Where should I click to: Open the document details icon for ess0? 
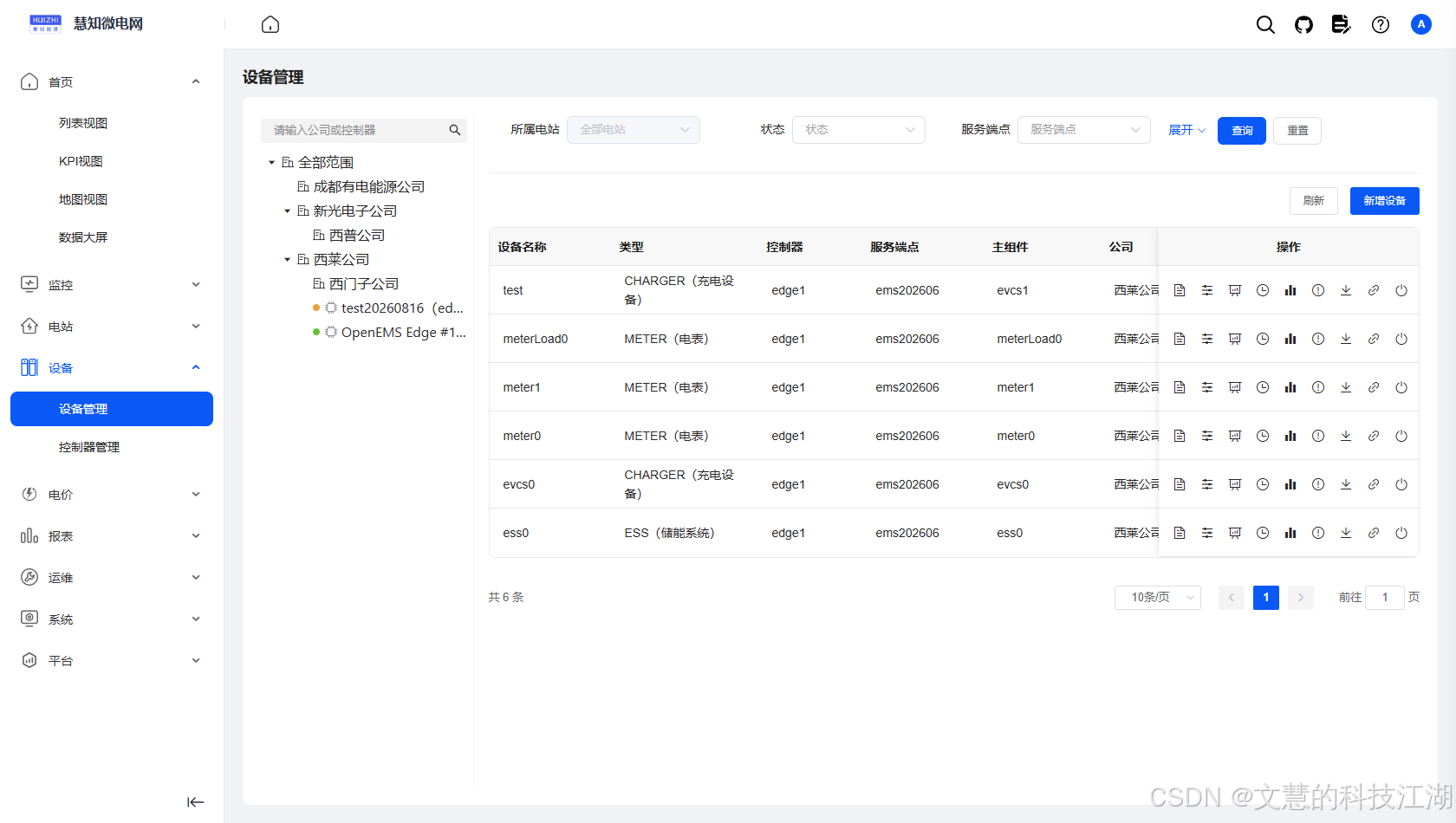point(1180,533)
